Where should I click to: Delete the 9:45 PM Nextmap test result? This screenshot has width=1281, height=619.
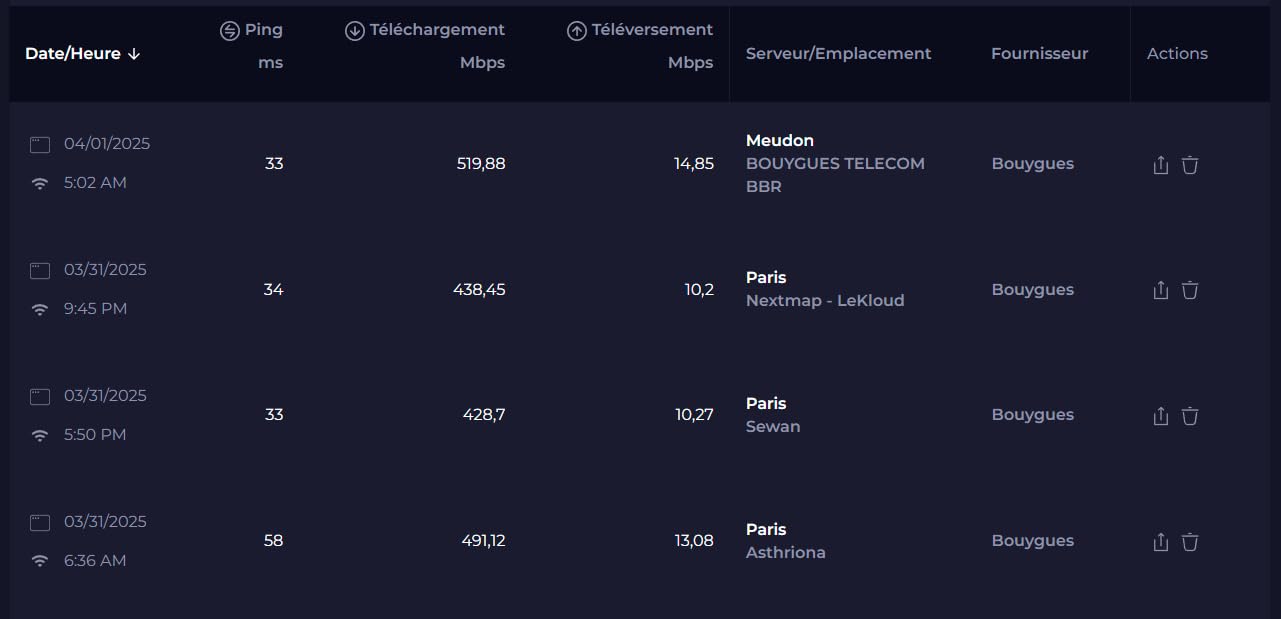pos(1190,290)
